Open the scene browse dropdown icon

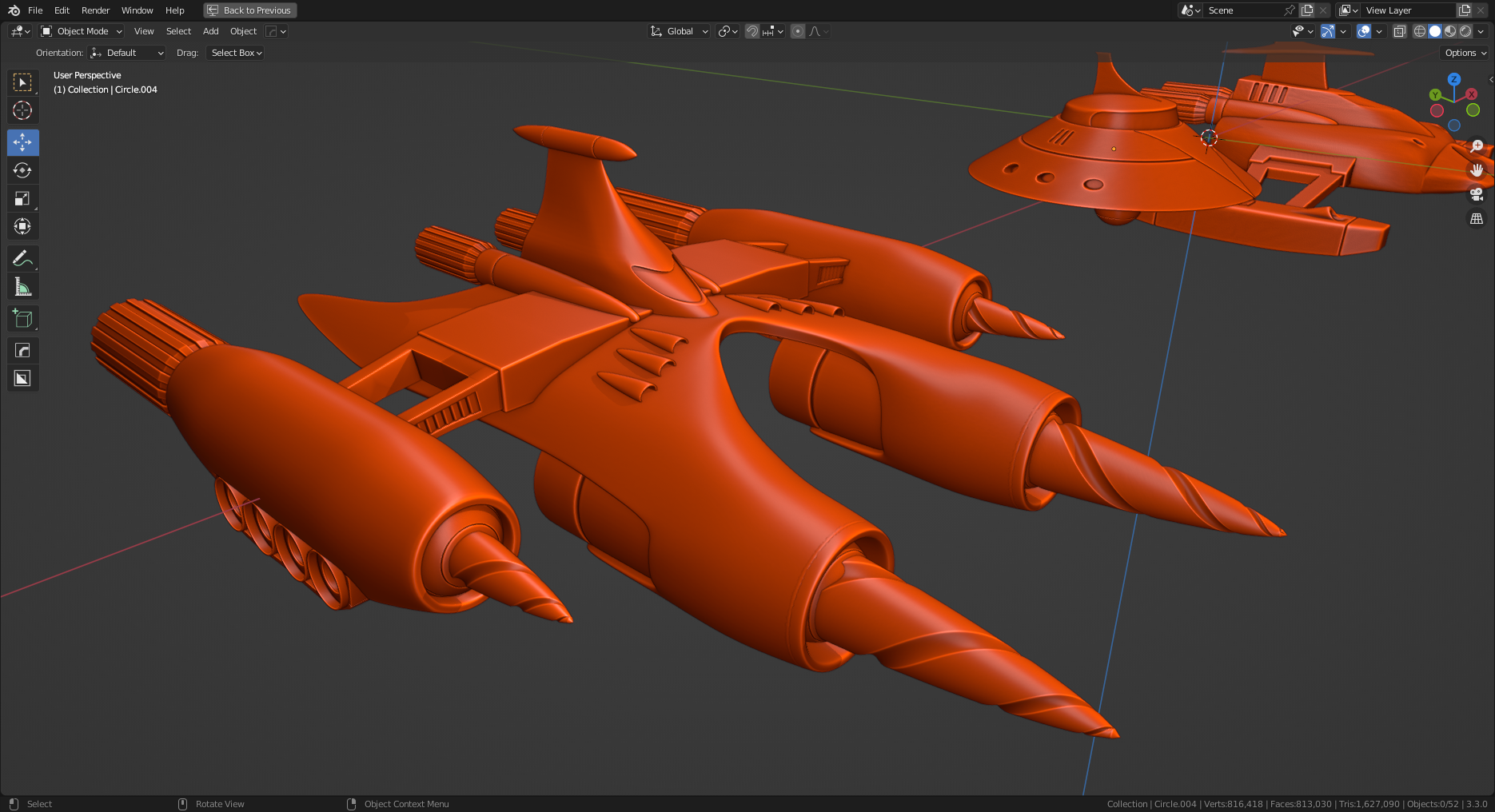(x=1190, y=10)
